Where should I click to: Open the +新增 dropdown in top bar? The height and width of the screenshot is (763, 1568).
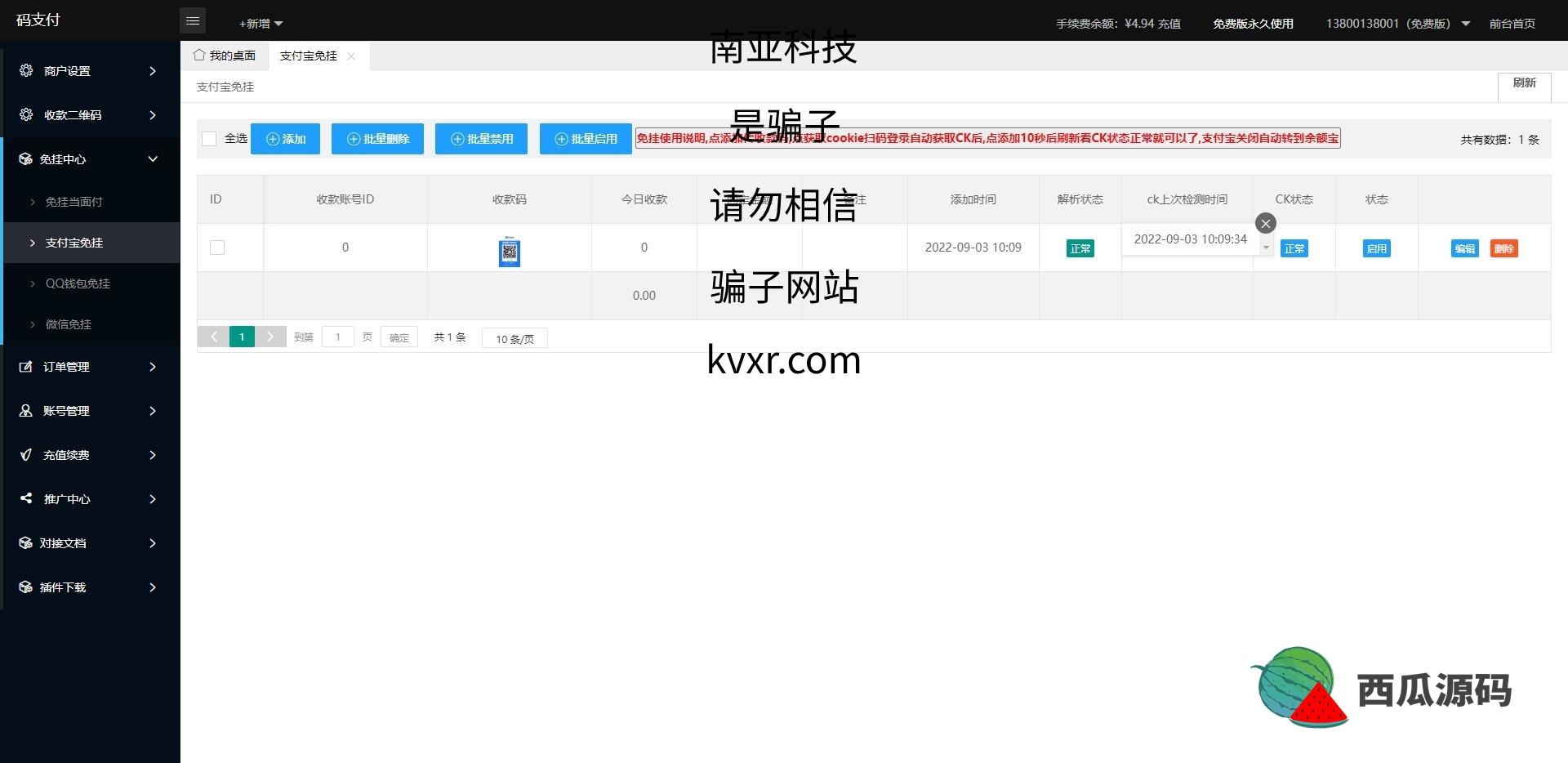pyautogui.click(x=261, y=24)
